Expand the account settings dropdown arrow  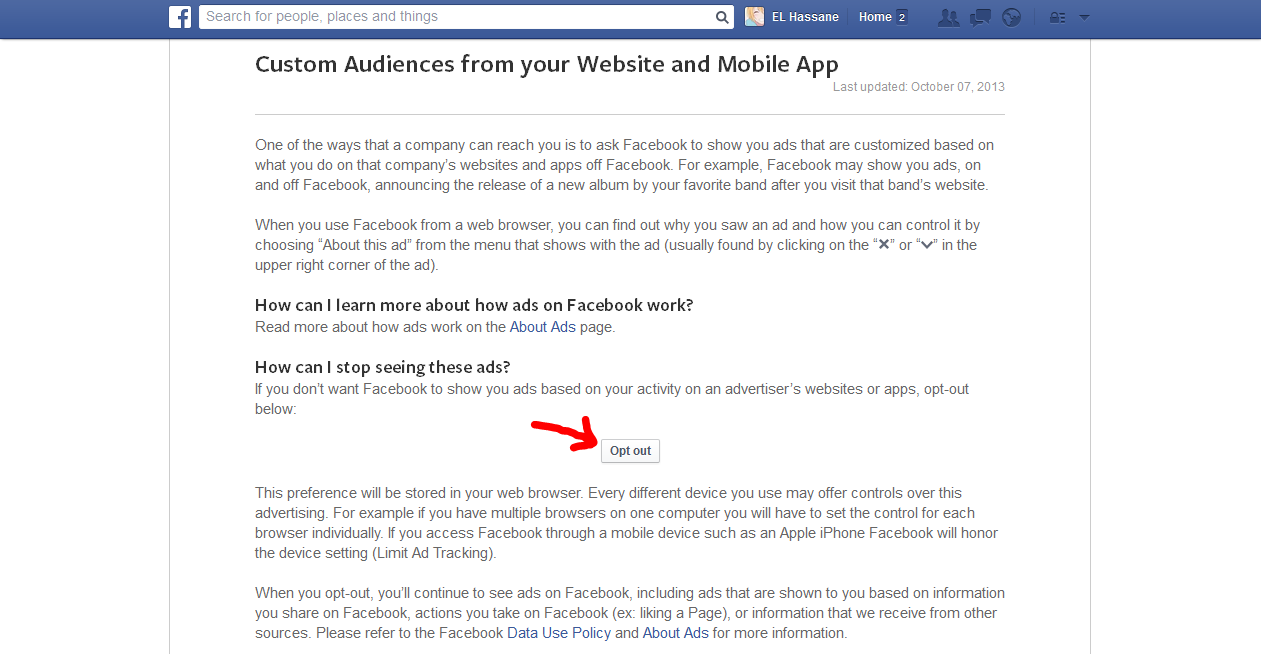tap(1084, 17)
